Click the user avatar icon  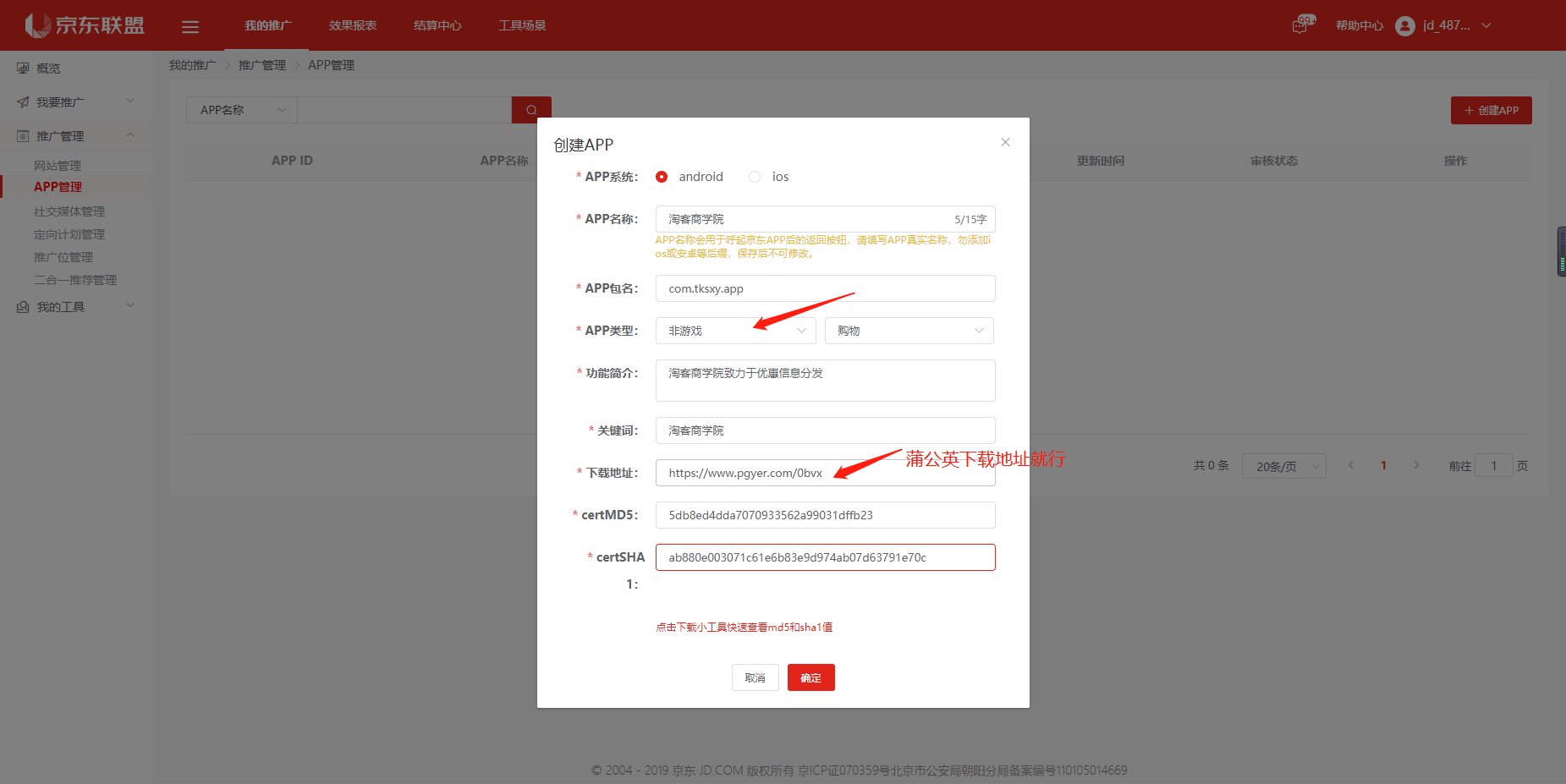pos(1405,26)
